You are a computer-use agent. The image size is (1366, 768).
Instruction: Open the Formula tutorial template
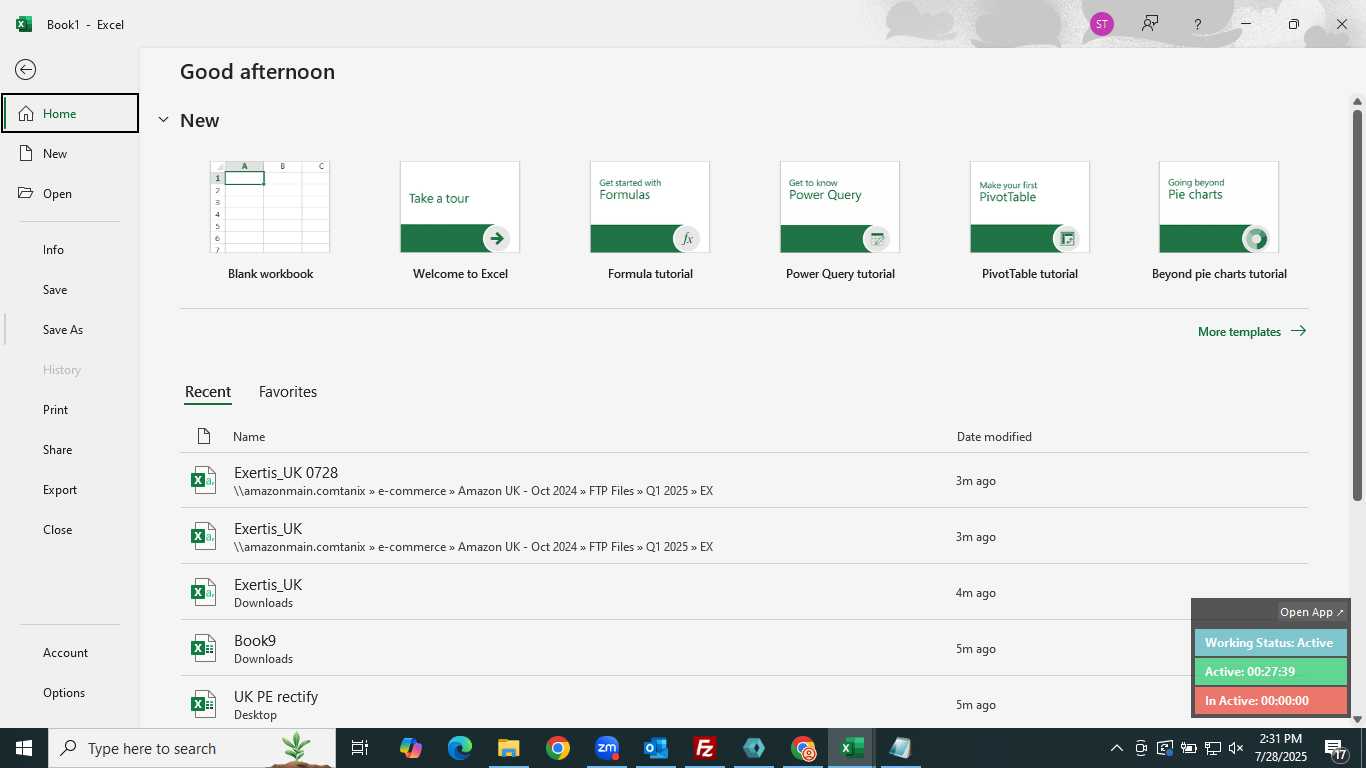[650, 221]
